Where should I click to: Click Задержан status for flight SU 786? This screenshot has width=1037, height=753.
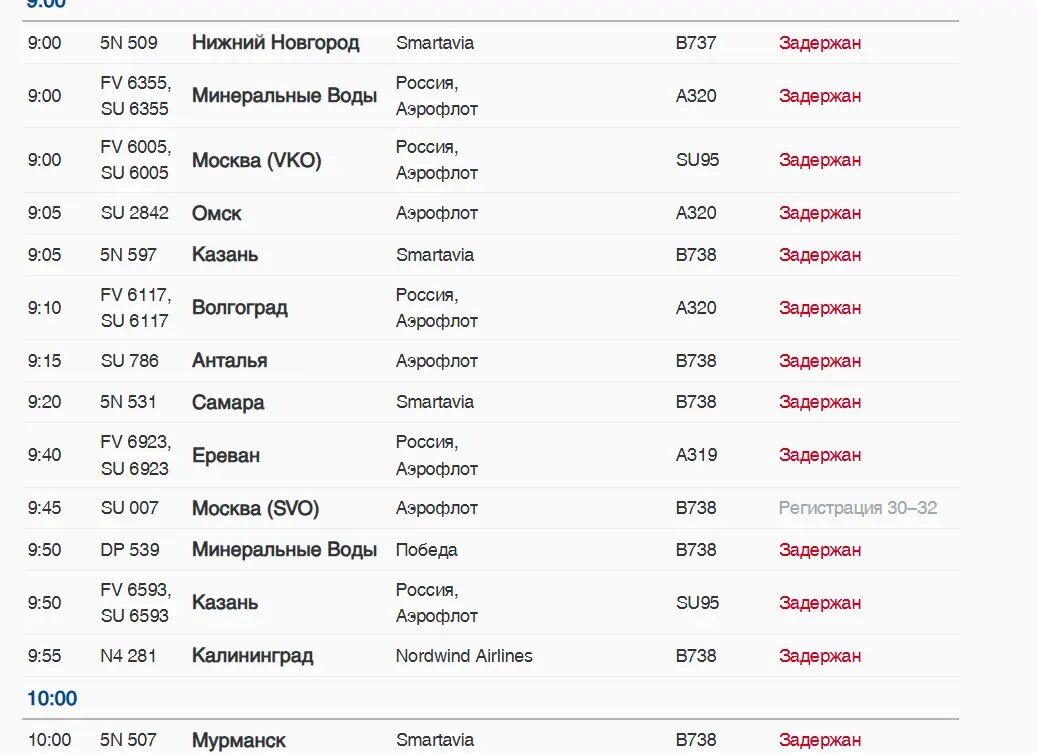819,361
